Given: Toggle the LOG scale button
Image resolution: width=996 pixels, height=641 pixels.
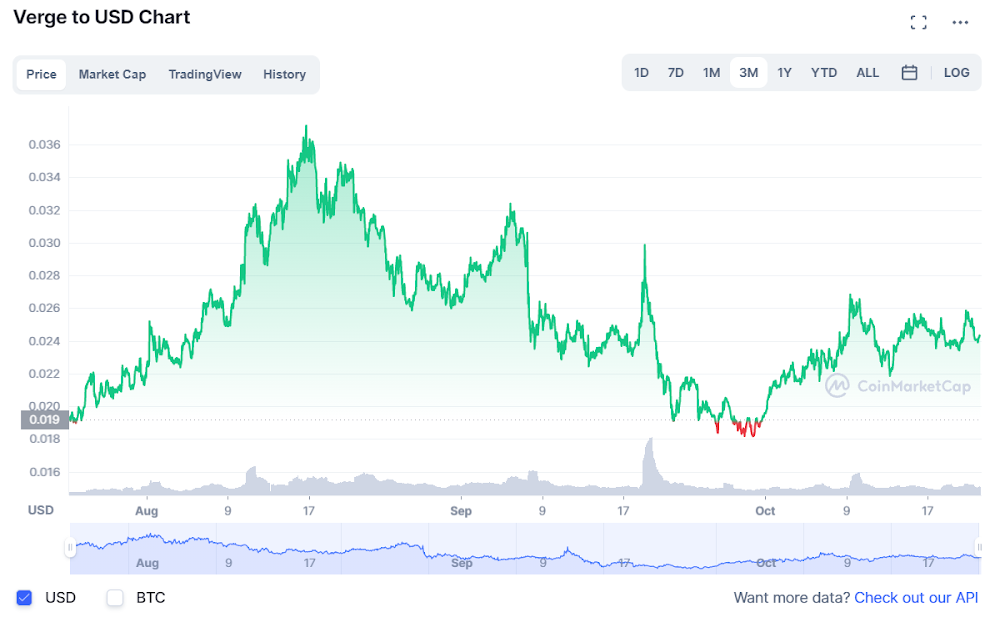Looking at the screenshot, I should click(956, 73).
